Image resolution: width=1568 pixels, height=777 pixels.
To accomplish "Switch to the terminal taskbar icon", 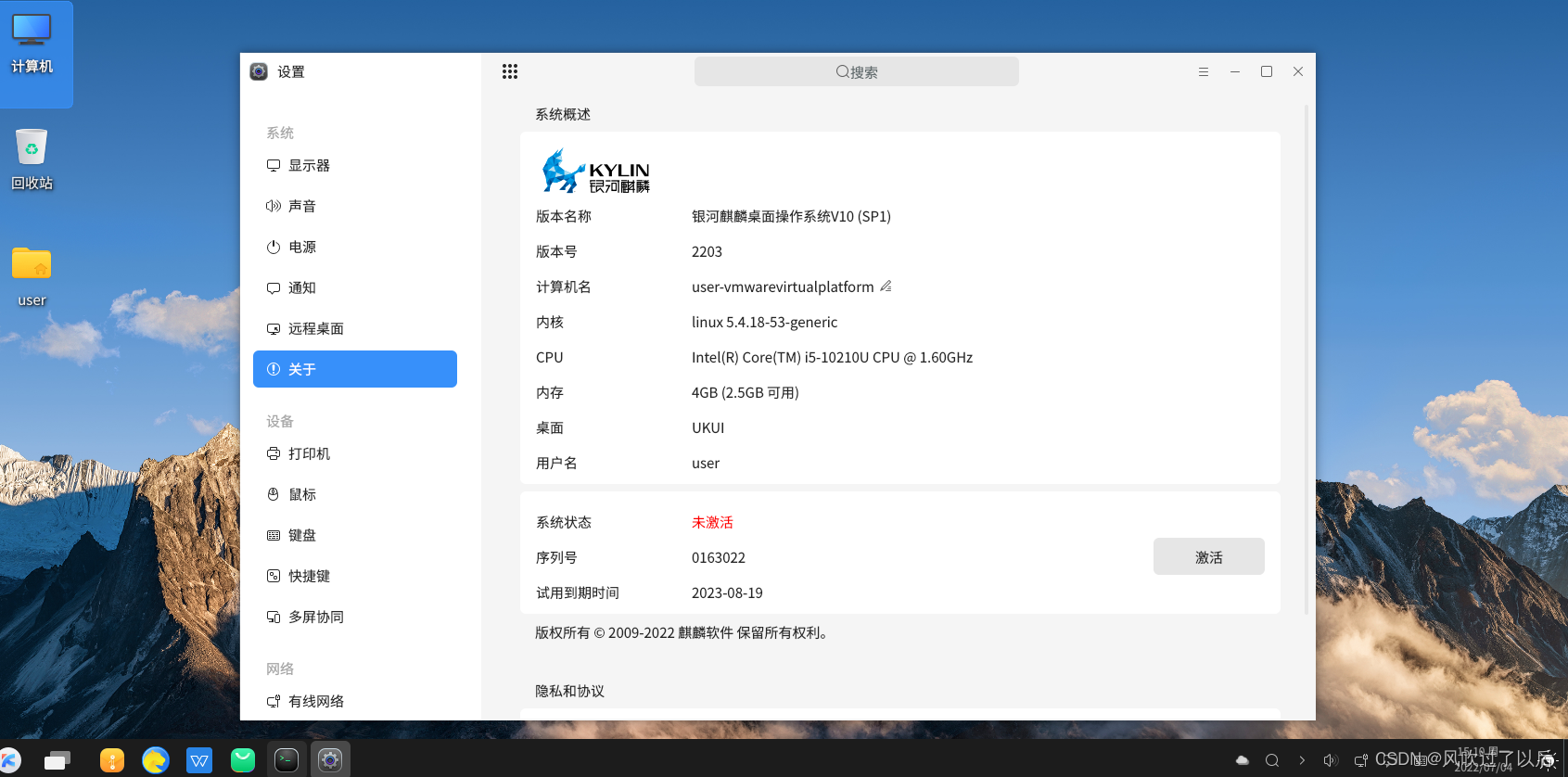I will 287,760.
